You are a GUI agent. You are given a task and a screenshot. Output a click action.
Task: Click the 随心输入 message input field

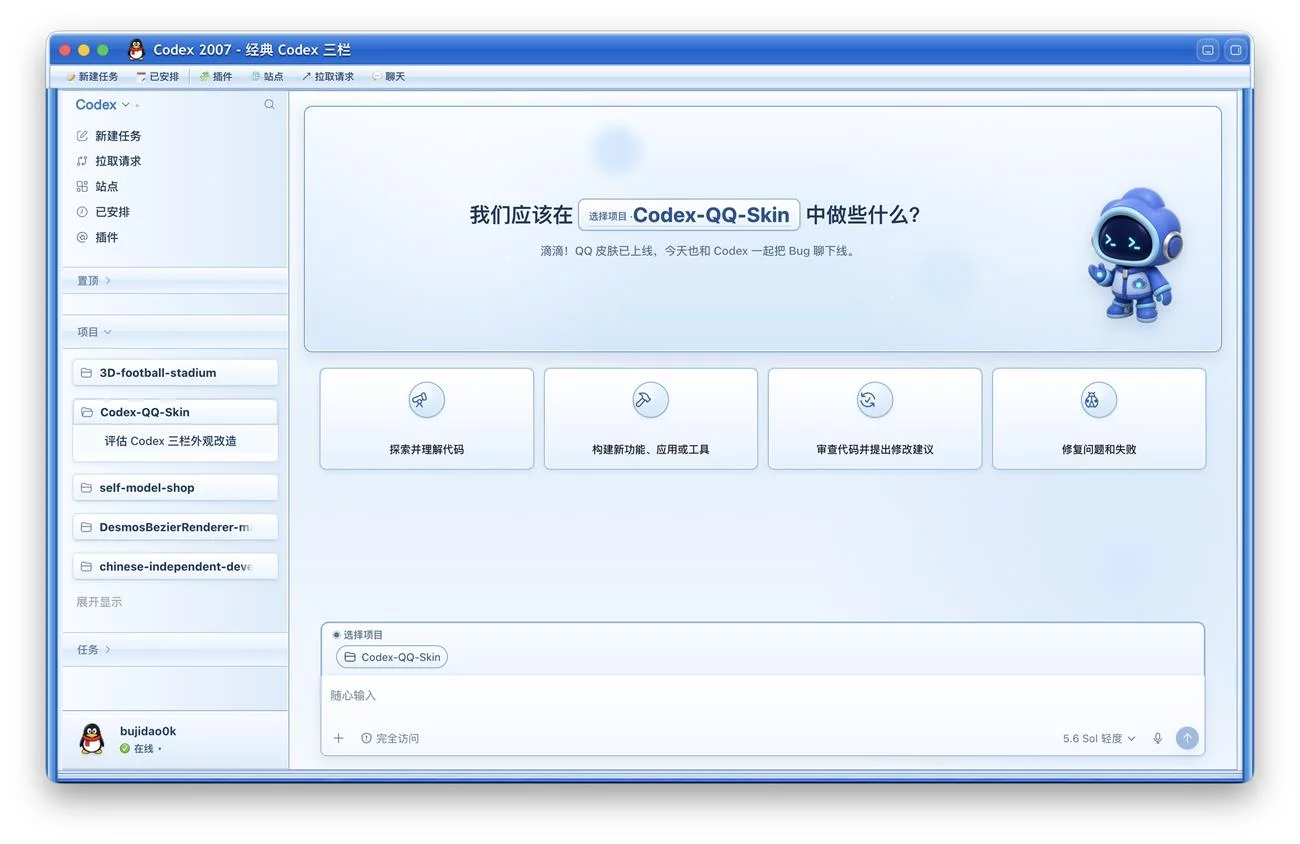(762, 696)
